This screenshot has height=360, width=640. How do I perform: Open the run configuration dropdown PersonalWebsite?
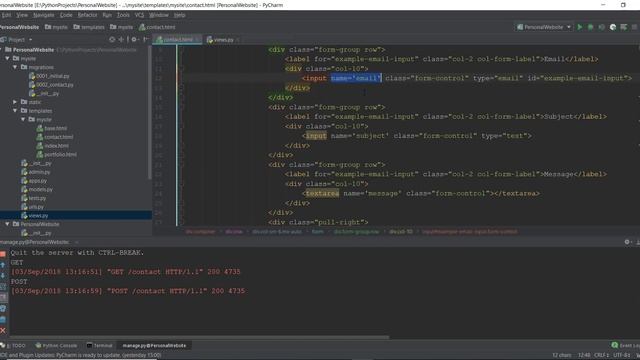(x=544, y=27)
